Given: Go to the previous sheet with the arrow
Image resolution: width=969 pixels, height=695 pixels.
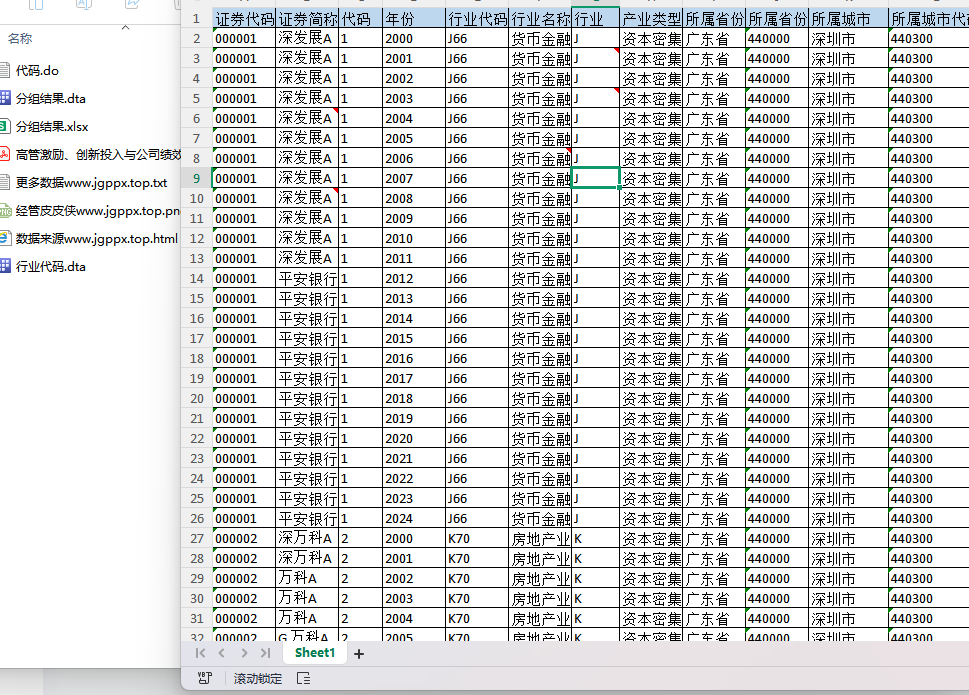Looking at the screenshot, I should tap(222, 653).
